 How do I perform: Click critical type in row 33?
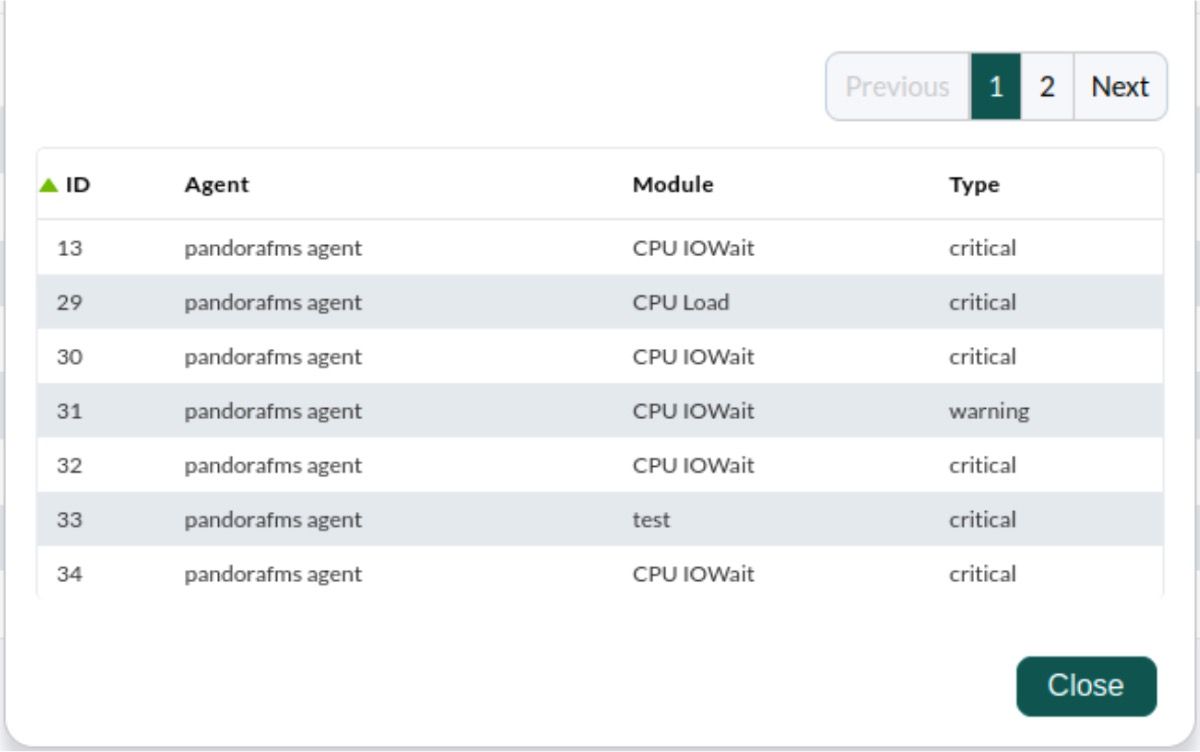(x=982, y=520)
